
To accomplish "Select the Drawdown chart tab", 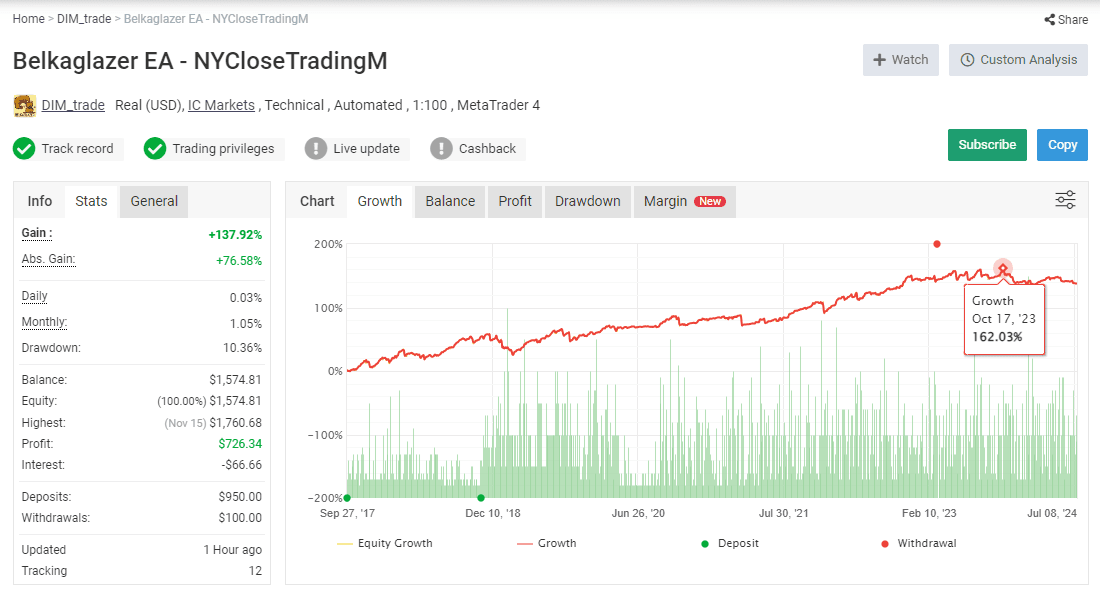I will (x=588, y=201).
